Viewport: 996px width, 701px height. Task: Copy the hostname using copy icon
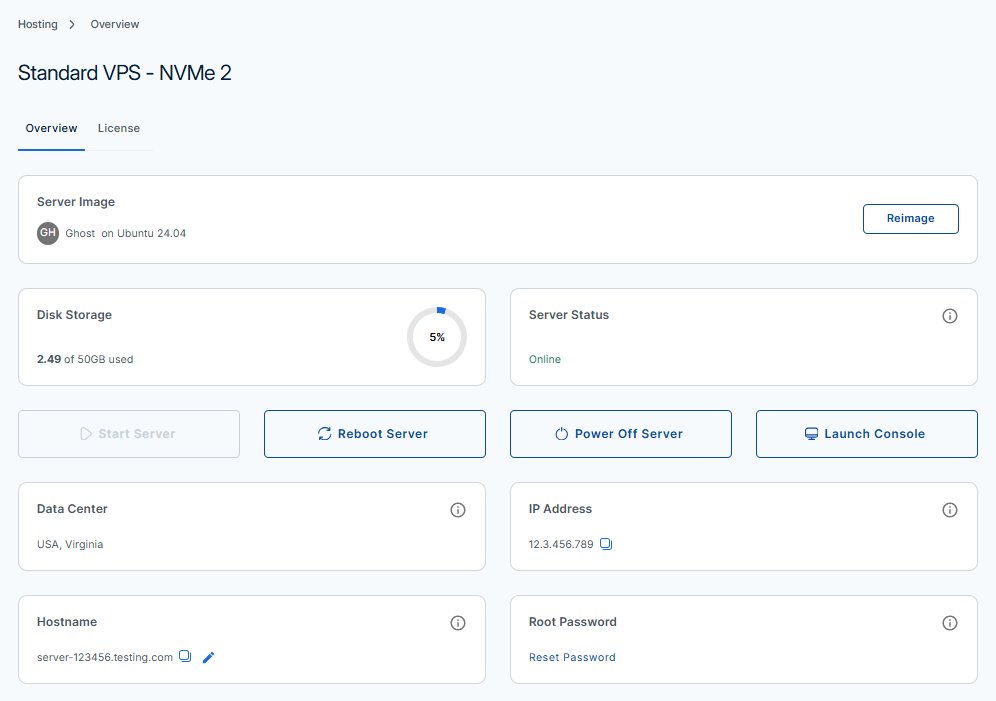185,656
